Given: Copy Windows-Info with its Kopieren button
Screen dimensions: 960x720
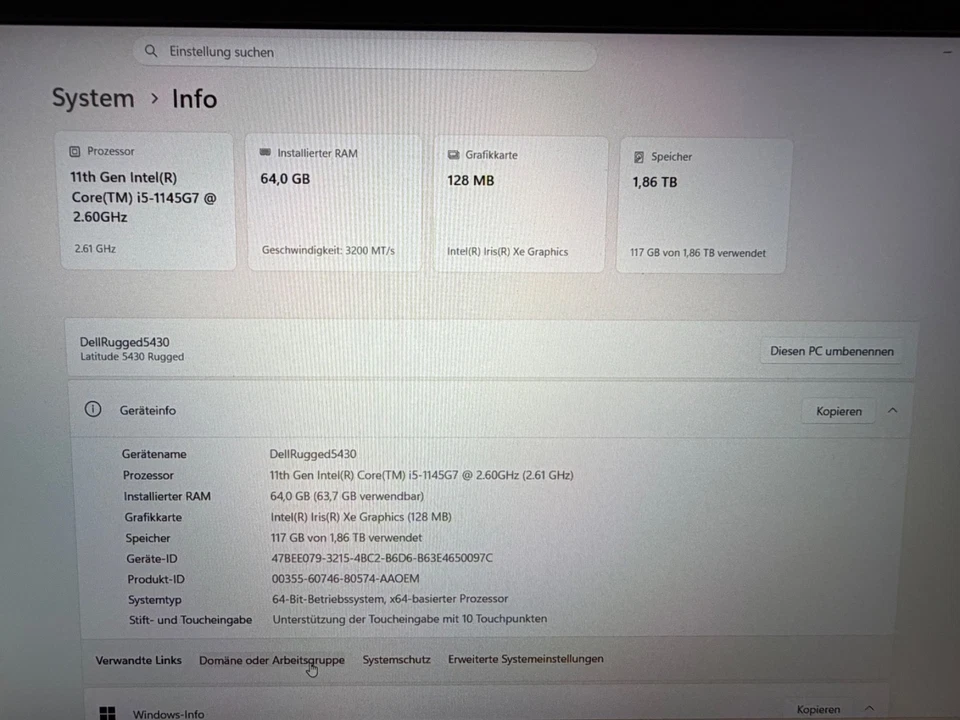Looking at the screenshot, I should click(x=819, y=710).
